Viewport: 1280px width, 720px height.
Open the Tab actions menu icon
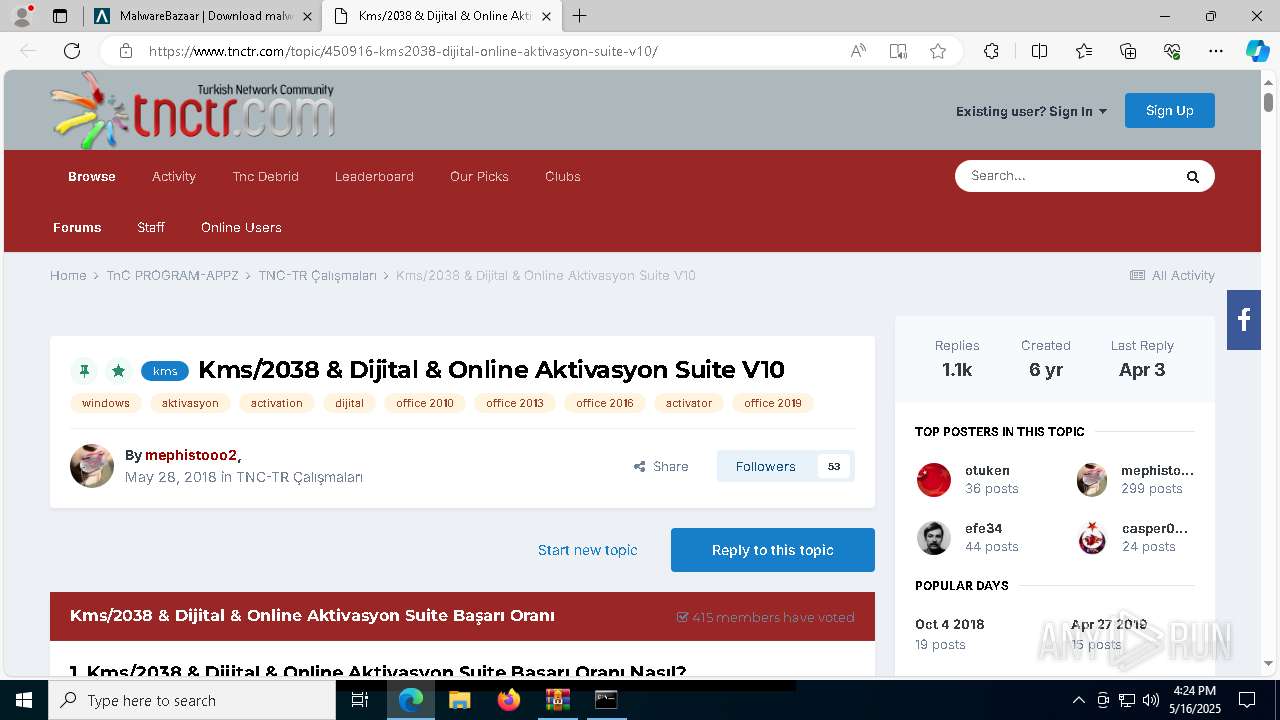pos(60,16)
